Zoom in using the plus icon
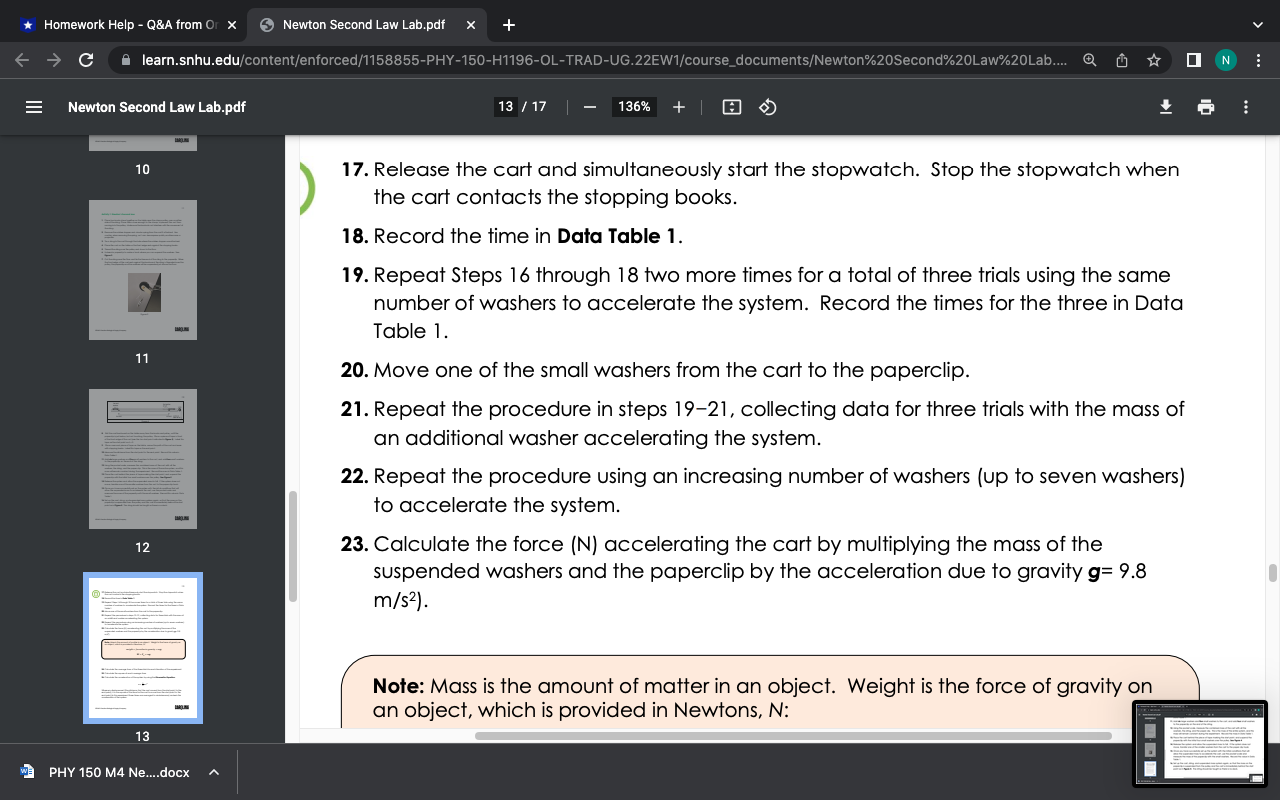Screen dimensions: 1280x800 coord(679,106)
